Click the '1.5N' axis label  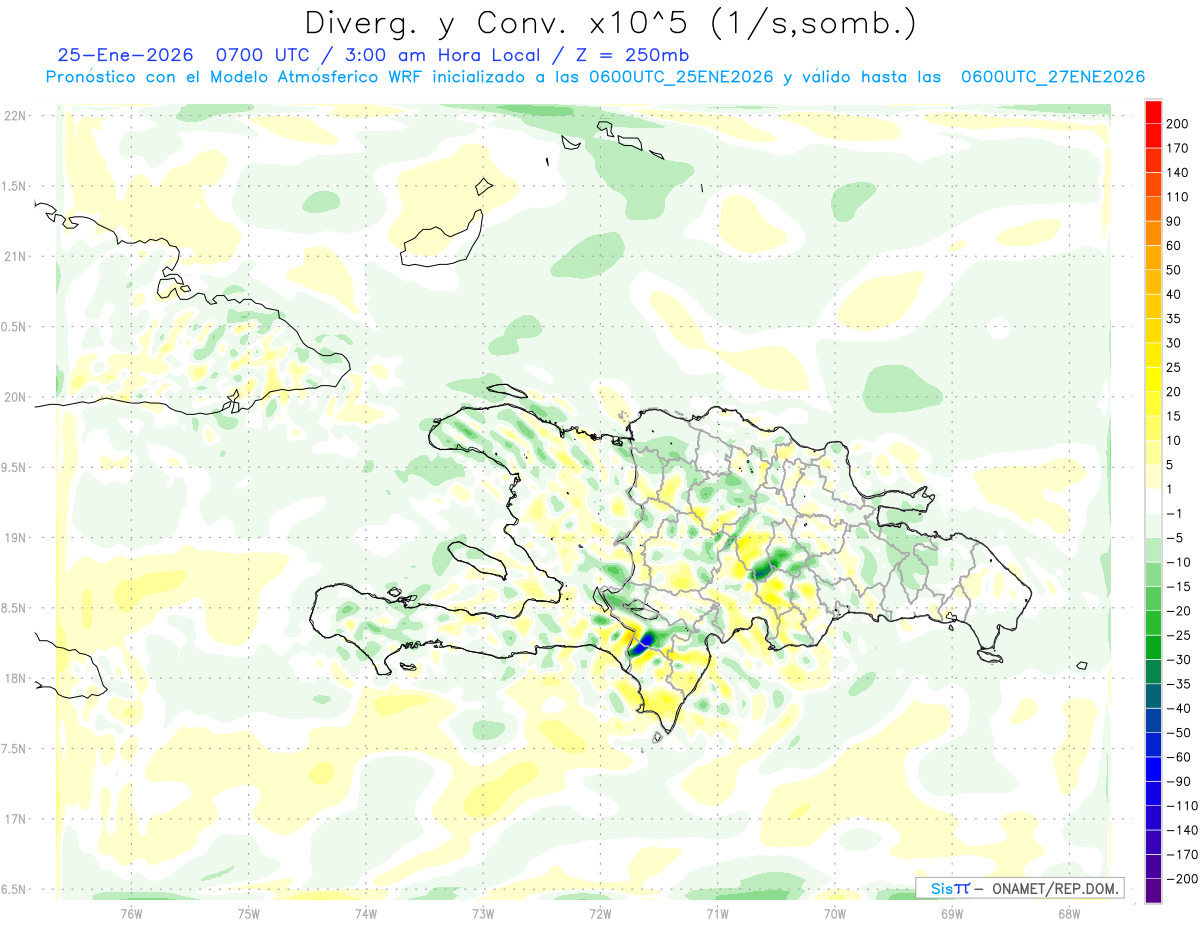pyautogui.click(x=14, y=186)
